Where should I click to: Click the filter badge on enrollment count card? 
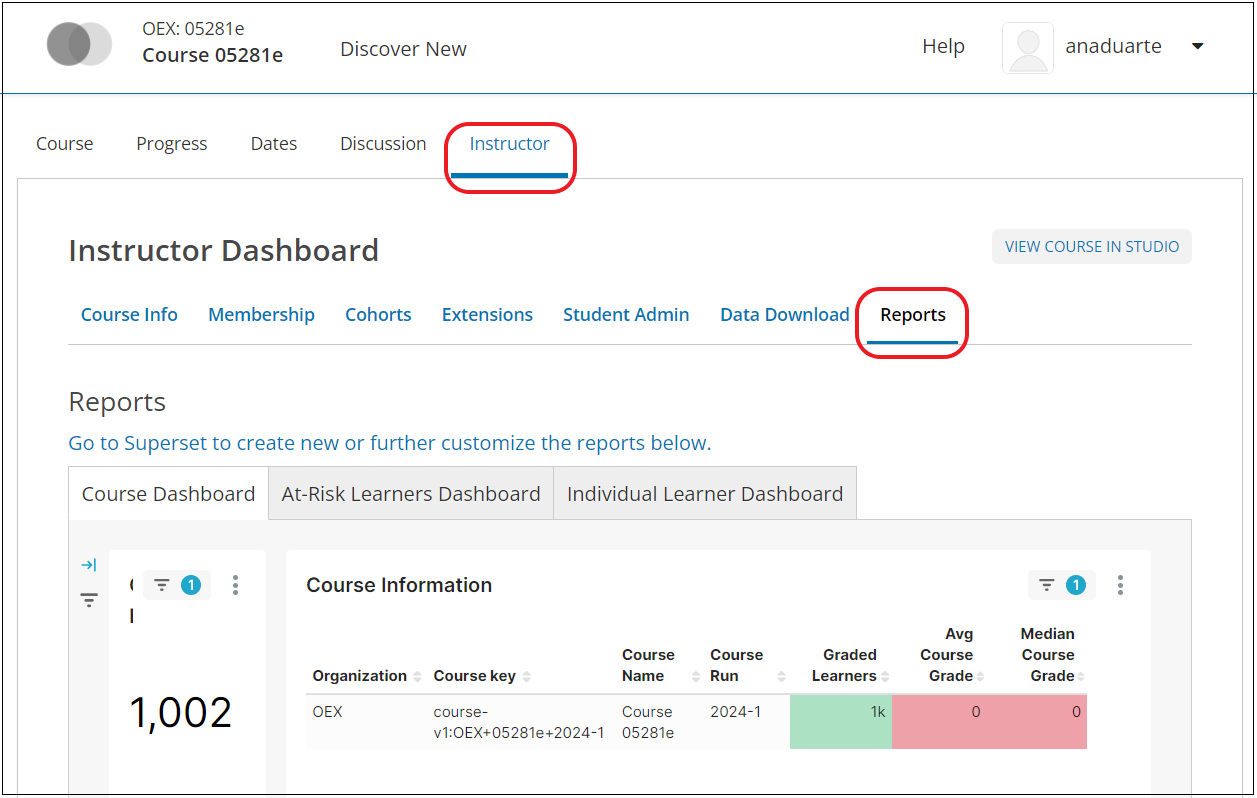pos(177,585)
